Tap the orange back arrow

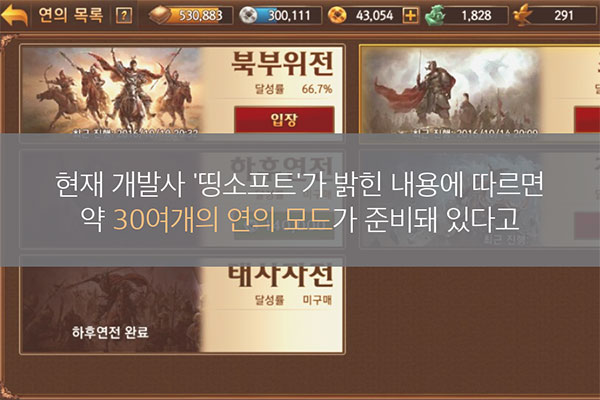pyautogui.click(x=15, y=15)
